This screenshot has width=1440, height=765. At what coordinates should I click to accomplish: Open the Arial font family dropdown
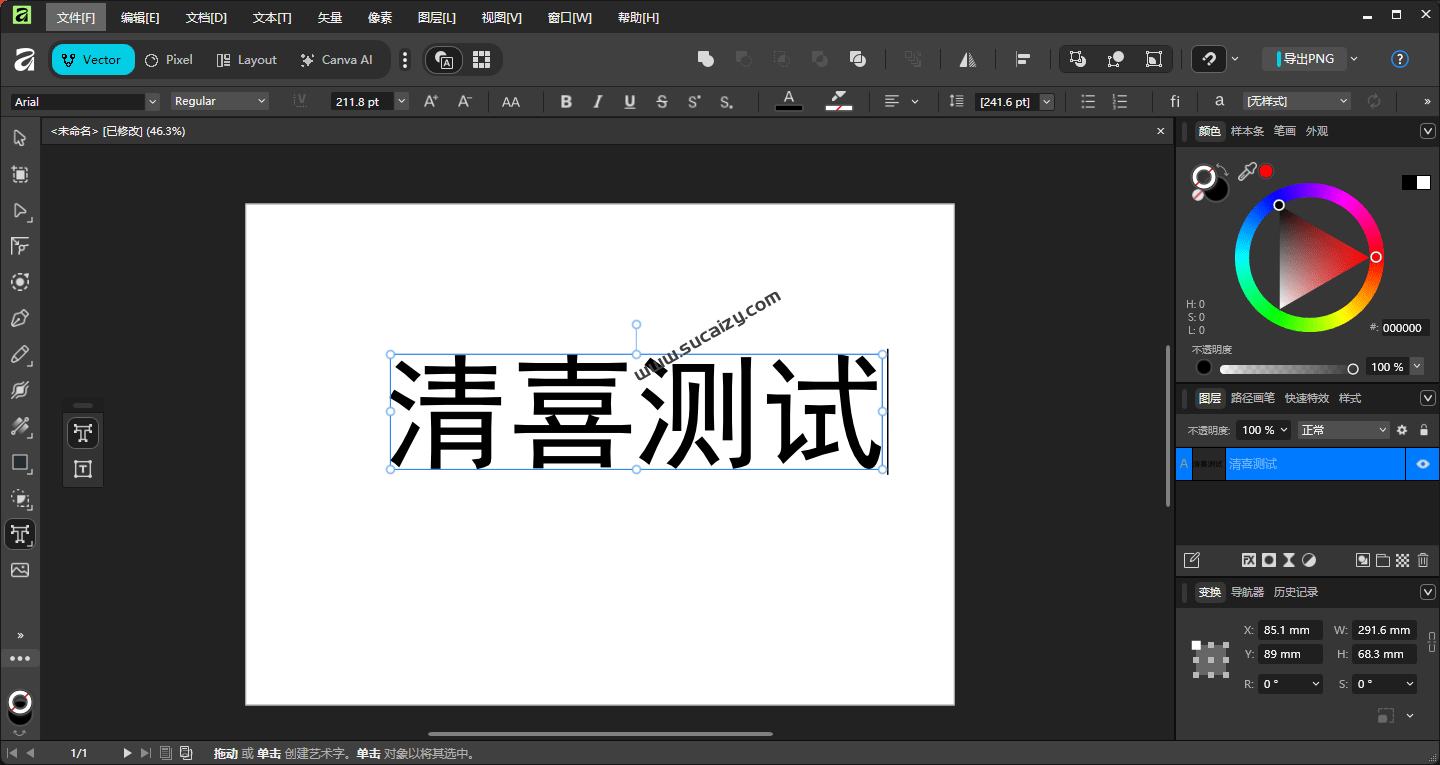tap(152, 101)
